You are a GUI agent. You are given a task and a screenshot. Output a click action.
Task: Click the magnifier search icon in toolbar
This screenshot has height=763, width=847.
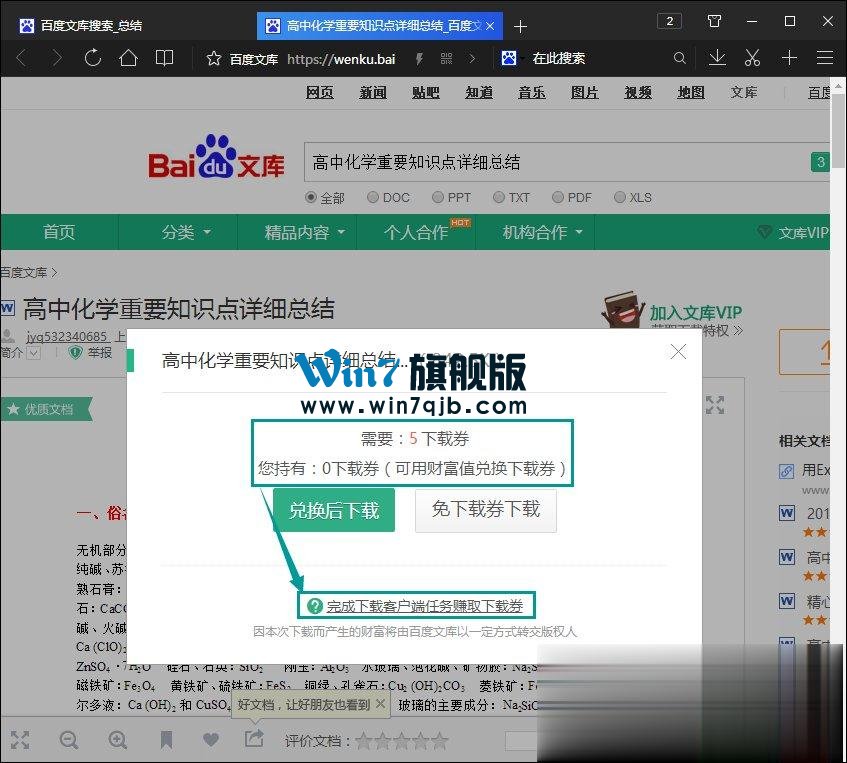(680, 58)
